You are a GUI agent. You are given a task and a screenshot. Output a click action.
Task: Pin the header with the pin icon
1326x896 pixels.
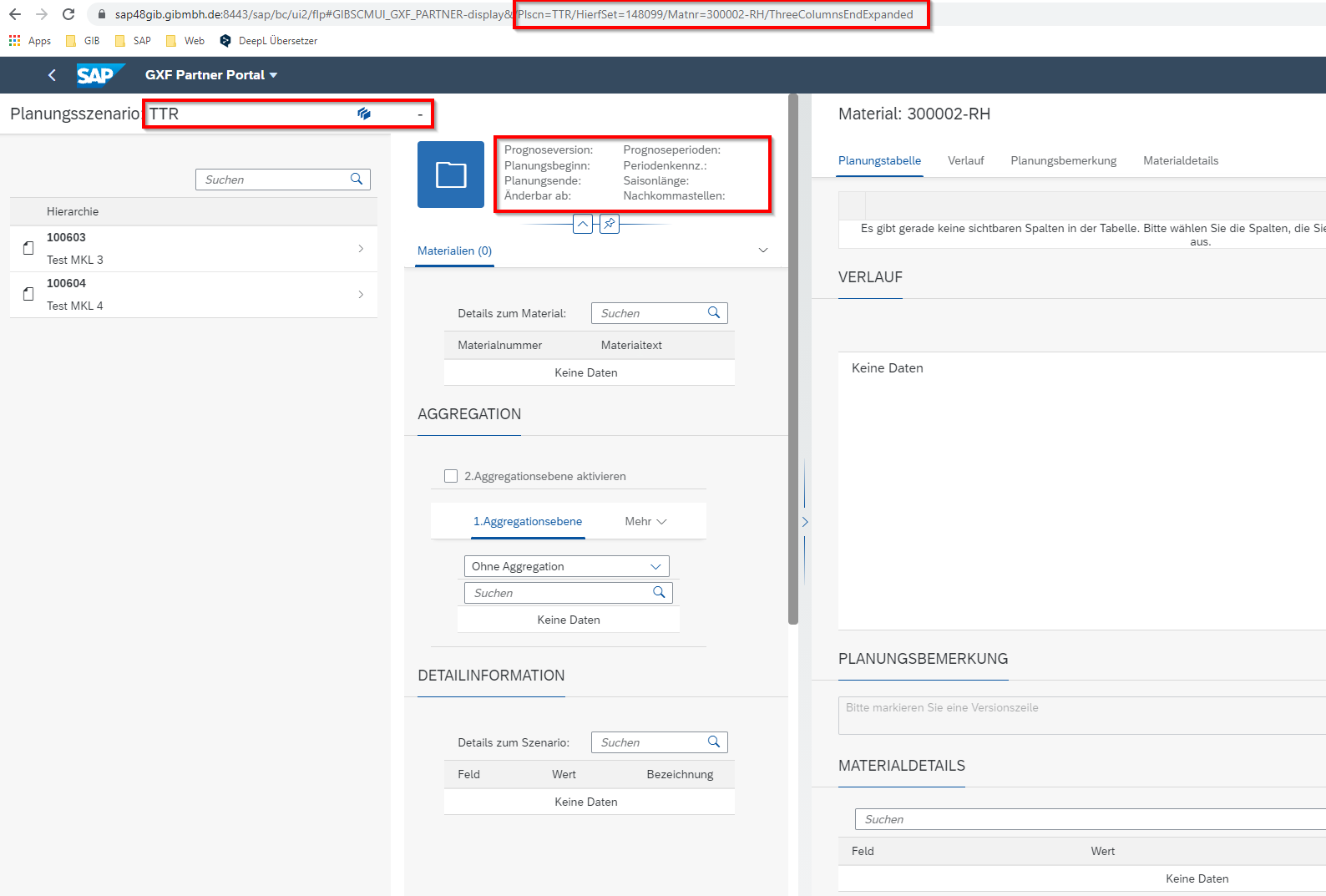click(x=610, y=224)
